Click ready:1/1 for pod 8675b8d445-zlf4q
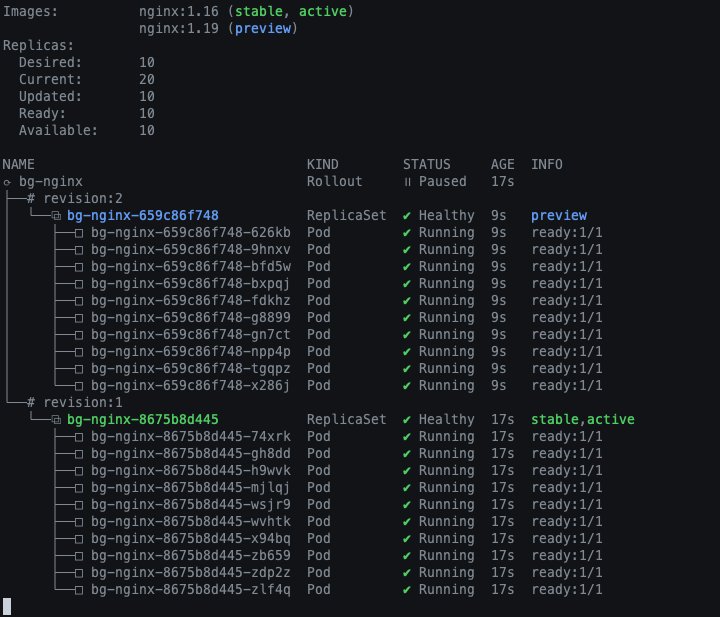 pyautogui.click(x=567, y=589)
